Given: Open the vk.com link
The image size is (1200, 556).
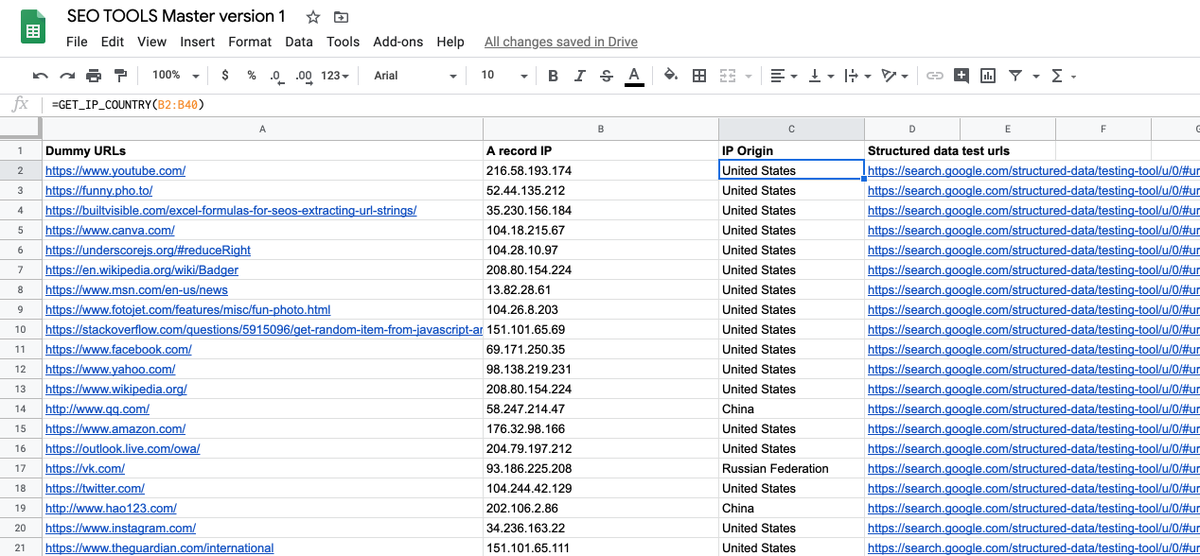Looking at the screenshot, I should click(85, 468).
